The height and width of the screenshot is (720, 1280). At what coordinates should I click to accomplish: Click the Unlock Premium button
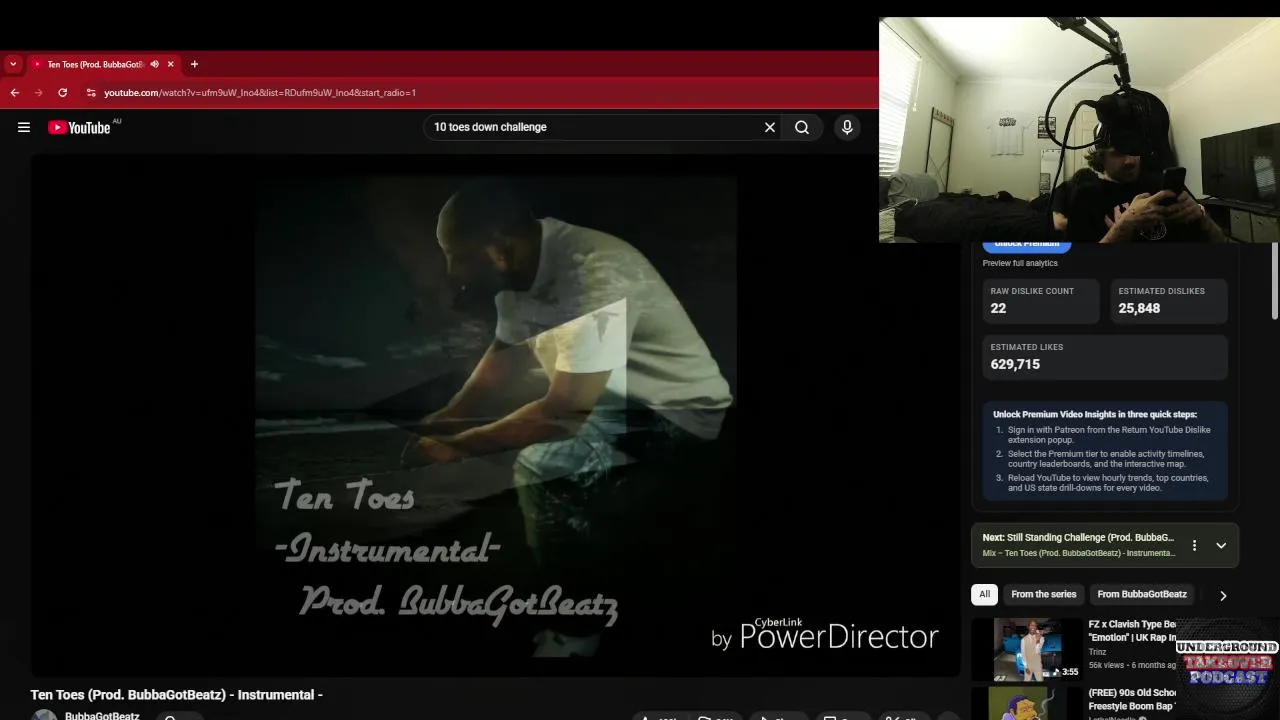pos(1027,245)
